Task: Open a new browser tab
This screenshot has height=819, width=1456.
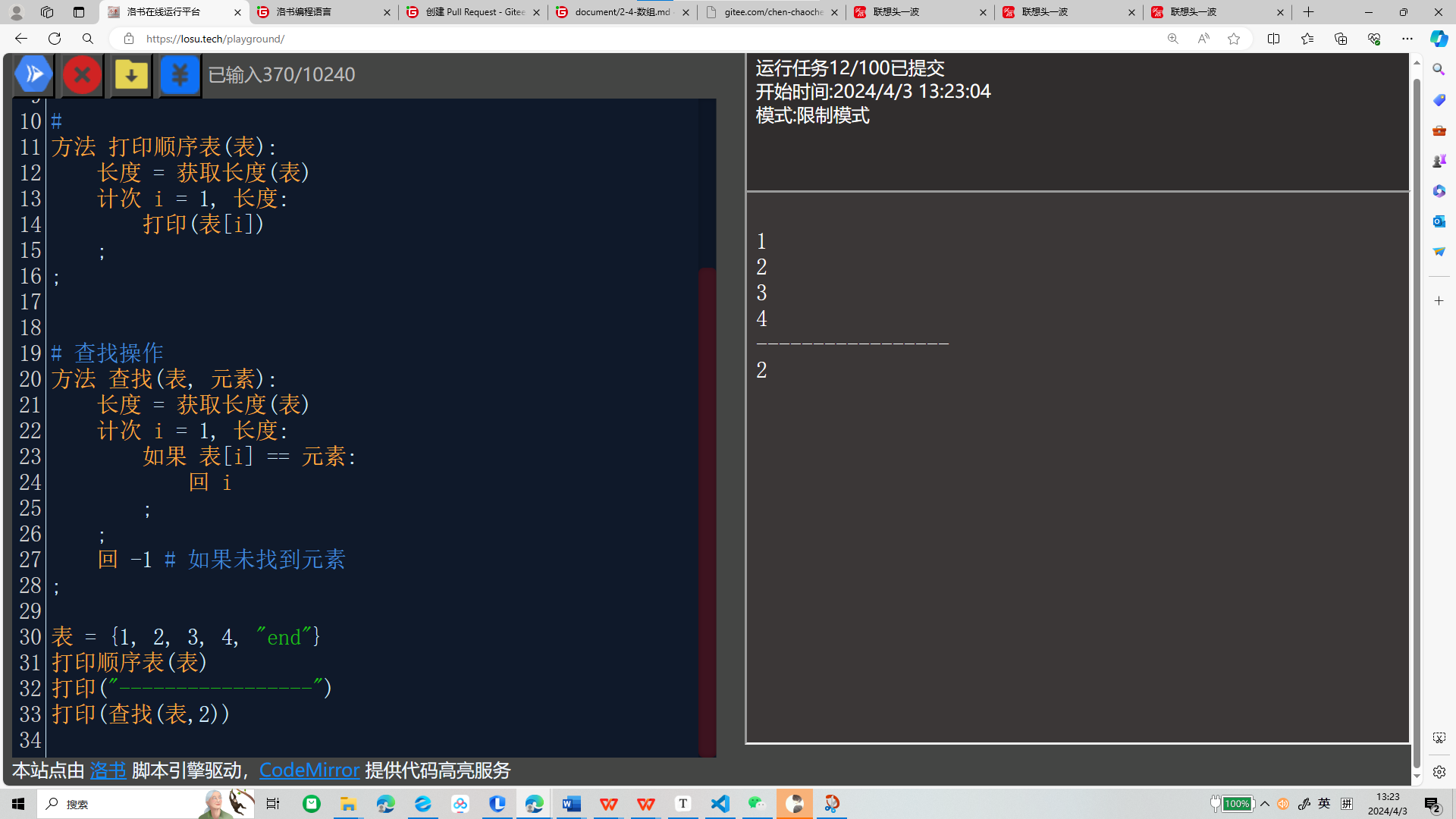Action: coord(1308,12)
